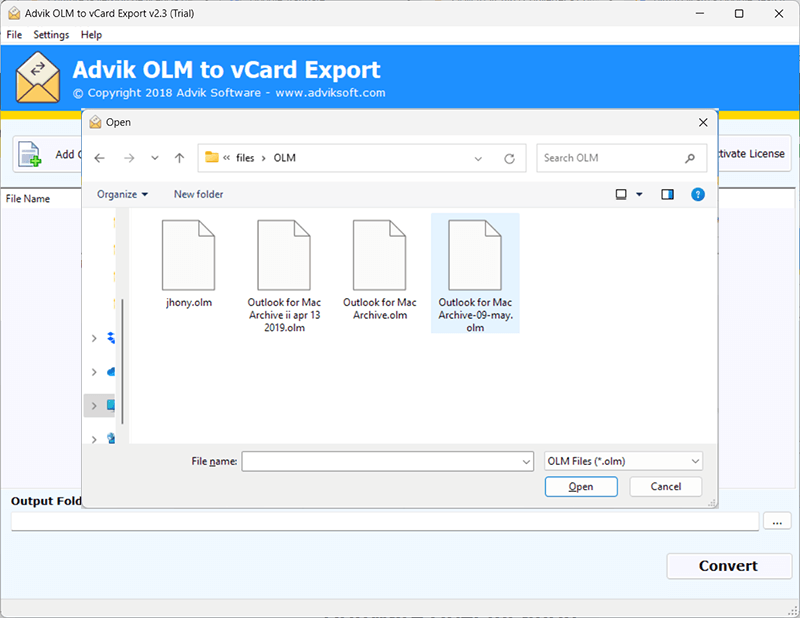
Task: Click the New folder button
Action: (x=198, y=194)
